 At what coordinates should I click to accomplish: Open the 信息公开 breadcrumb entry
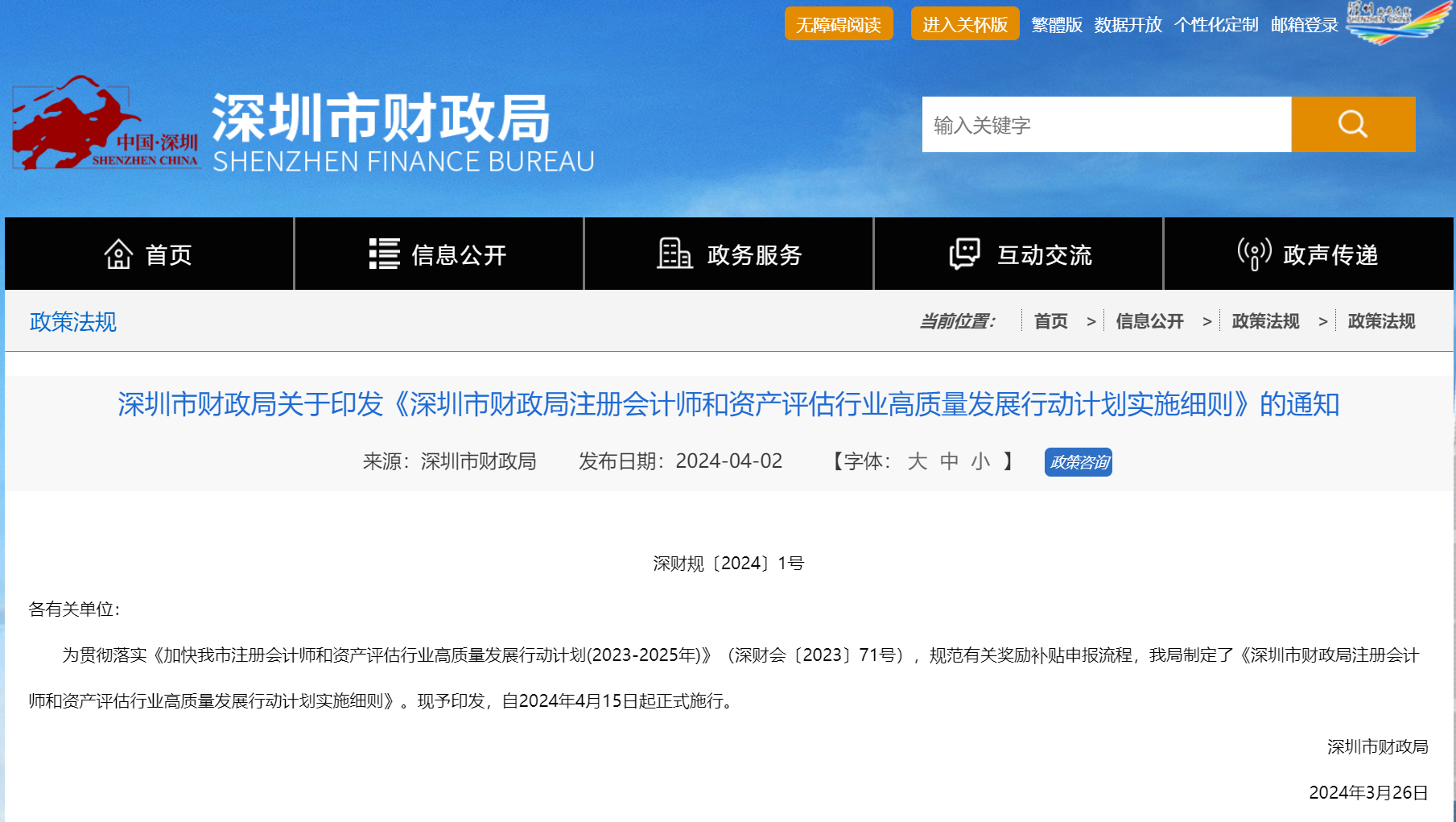point(1149,321)
